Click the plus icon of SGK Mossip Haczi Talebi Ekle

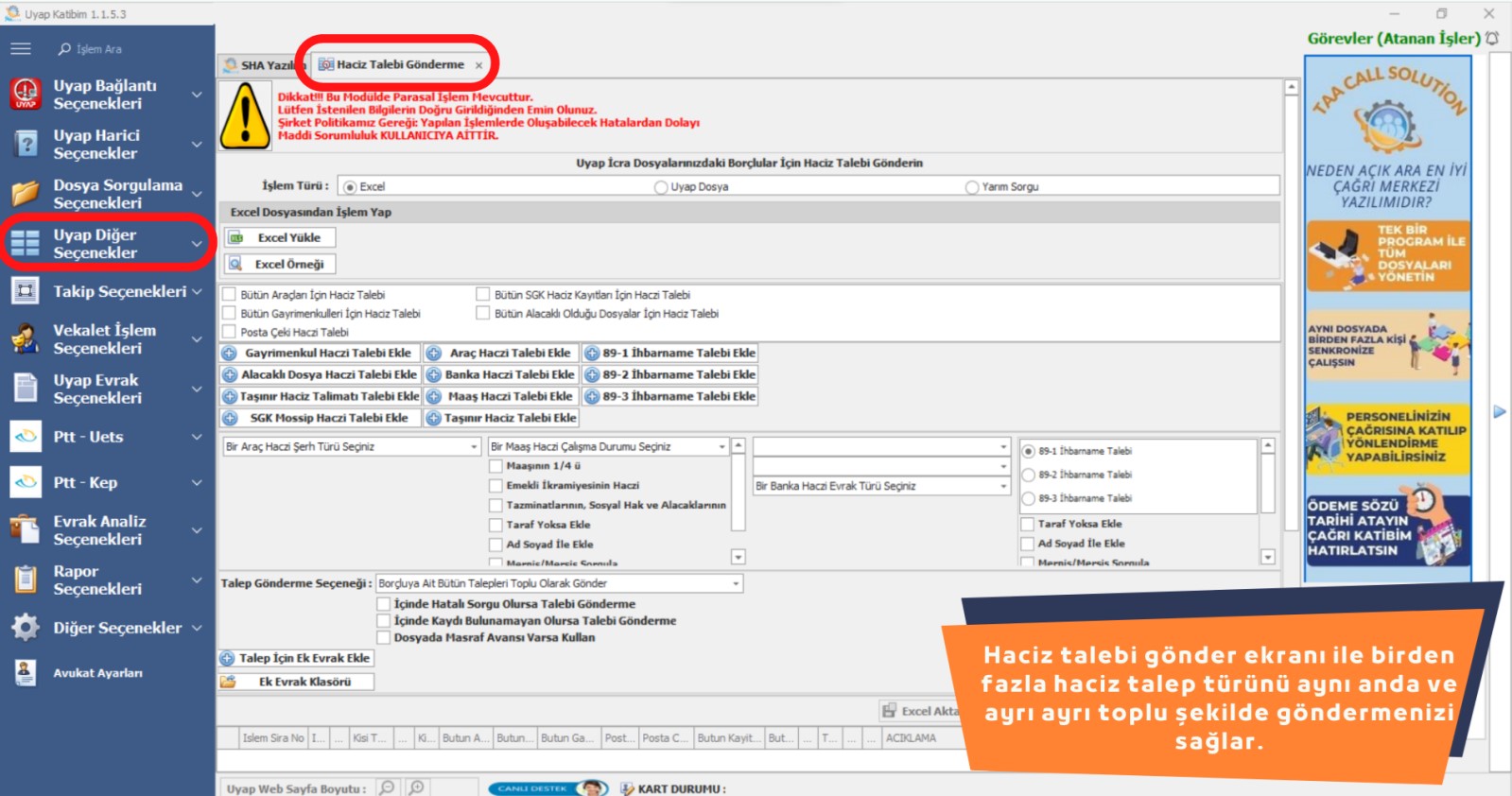pos(229,418)
